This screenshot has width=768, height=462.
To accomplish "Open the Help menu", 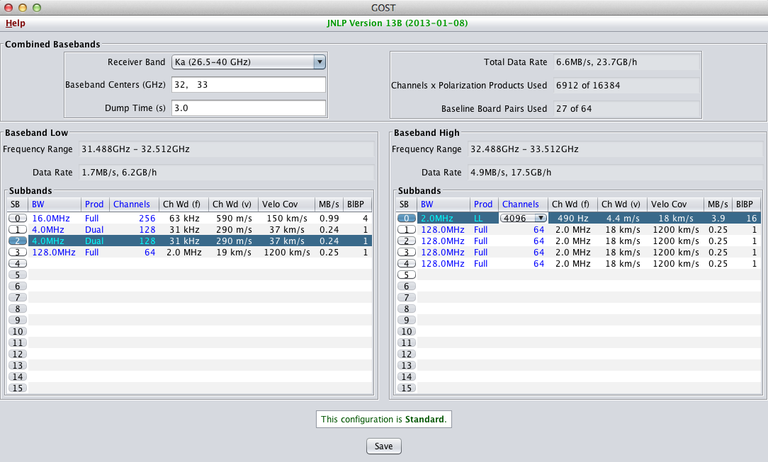I will coord(16,22).
